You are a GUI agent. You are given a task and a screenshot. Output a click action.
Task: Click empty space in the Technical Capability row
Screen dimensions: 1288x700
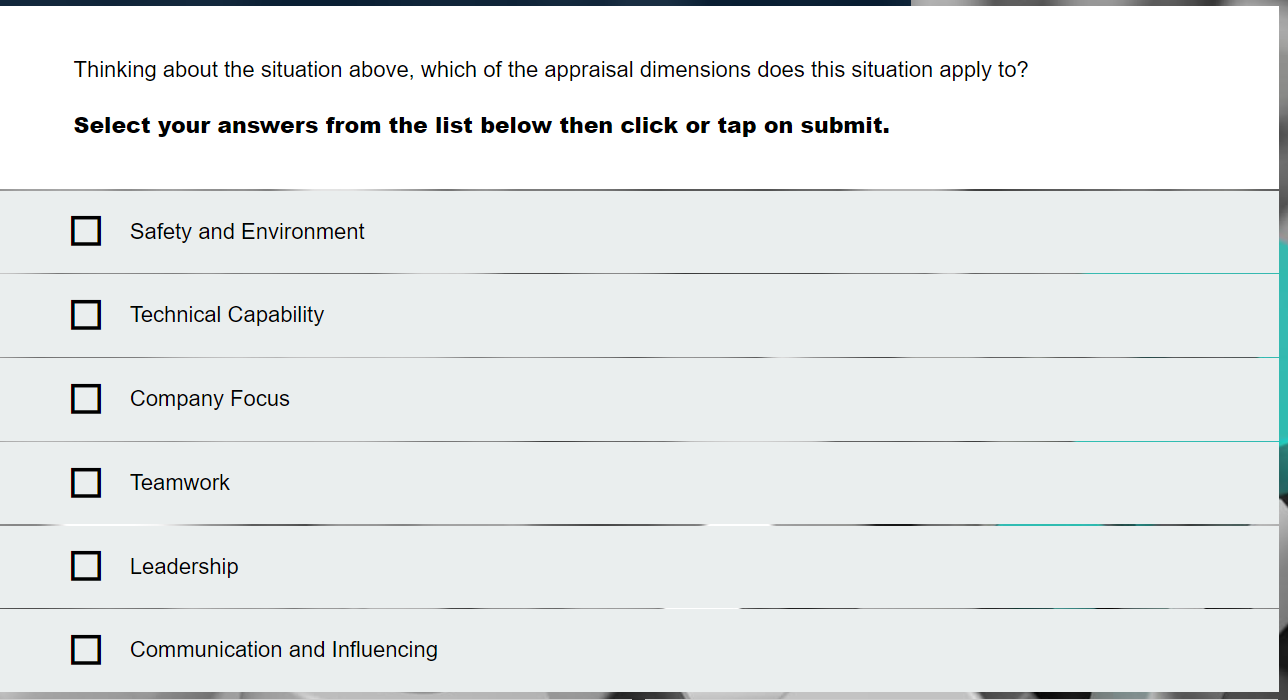pos(750,315)
